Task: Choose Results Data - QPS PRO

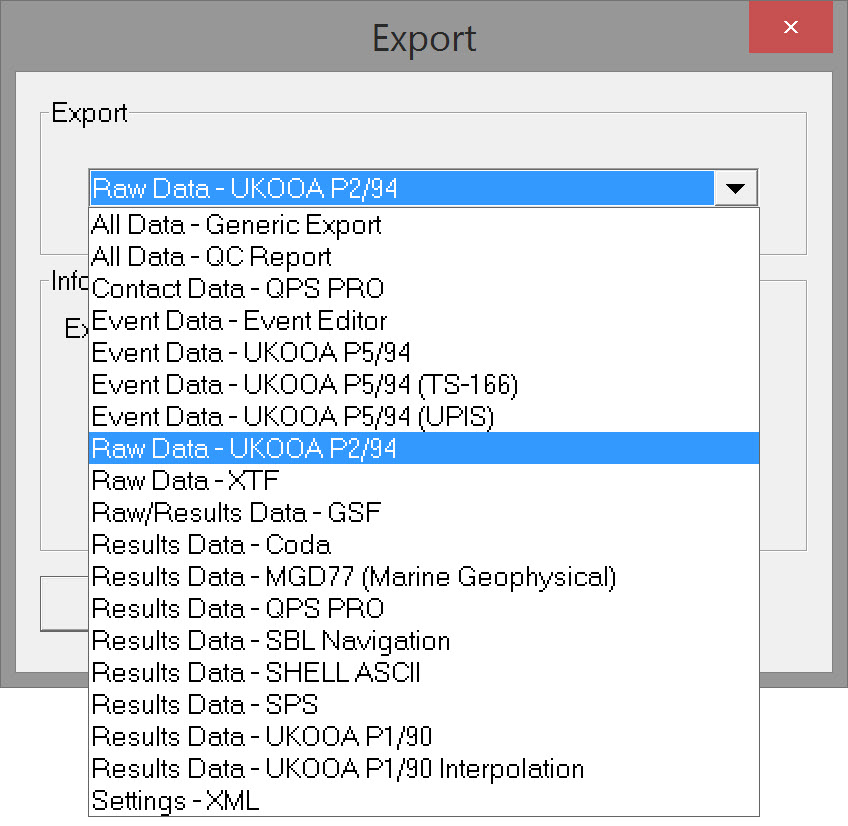Action: pyautogui.click(x=238, y=609)
